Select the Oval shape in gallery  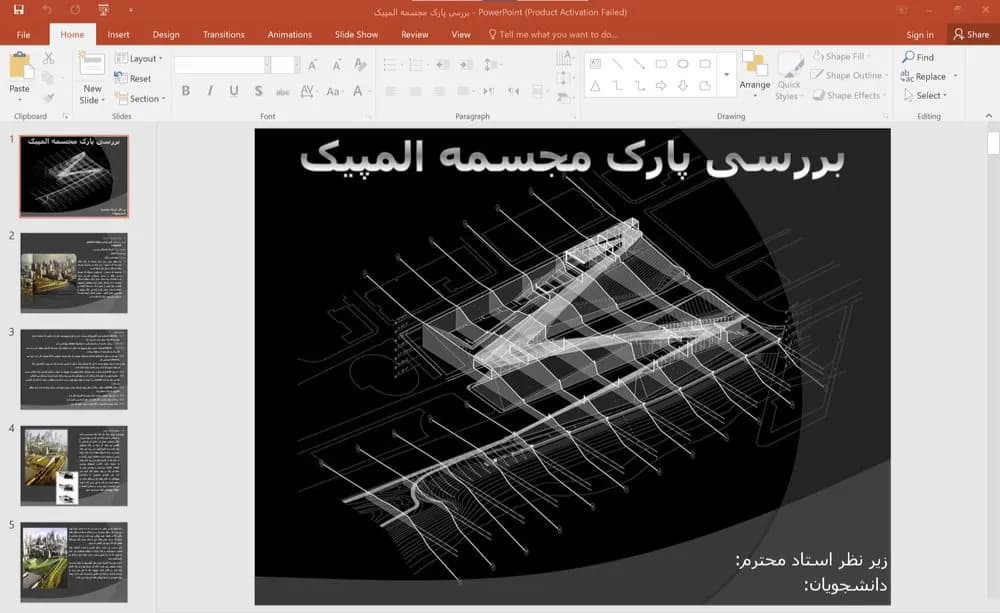pyautogui.click(x=683, y=64)
